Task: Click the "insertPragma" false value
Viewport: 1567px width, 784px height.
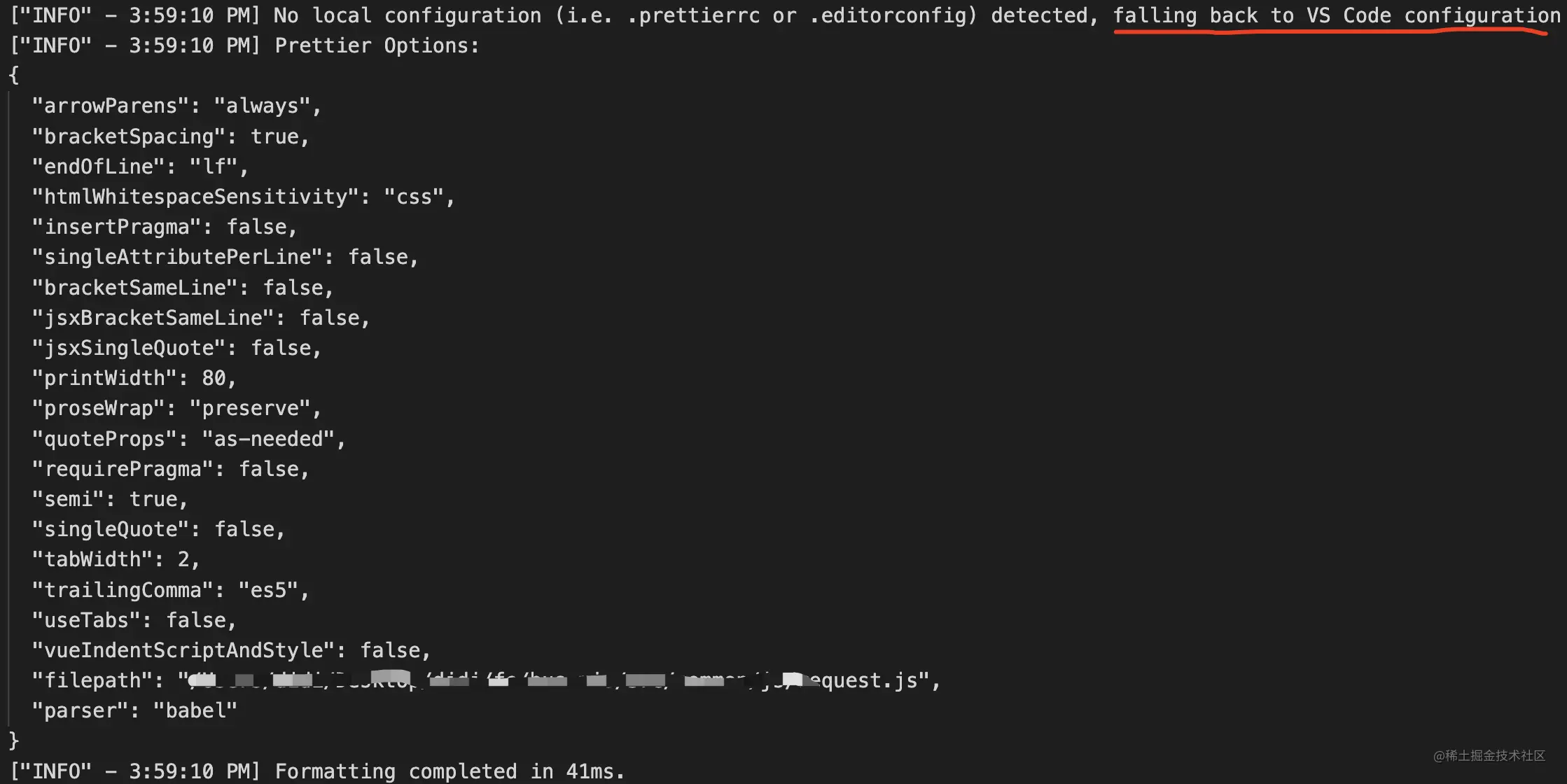Action: click(256, 227)
